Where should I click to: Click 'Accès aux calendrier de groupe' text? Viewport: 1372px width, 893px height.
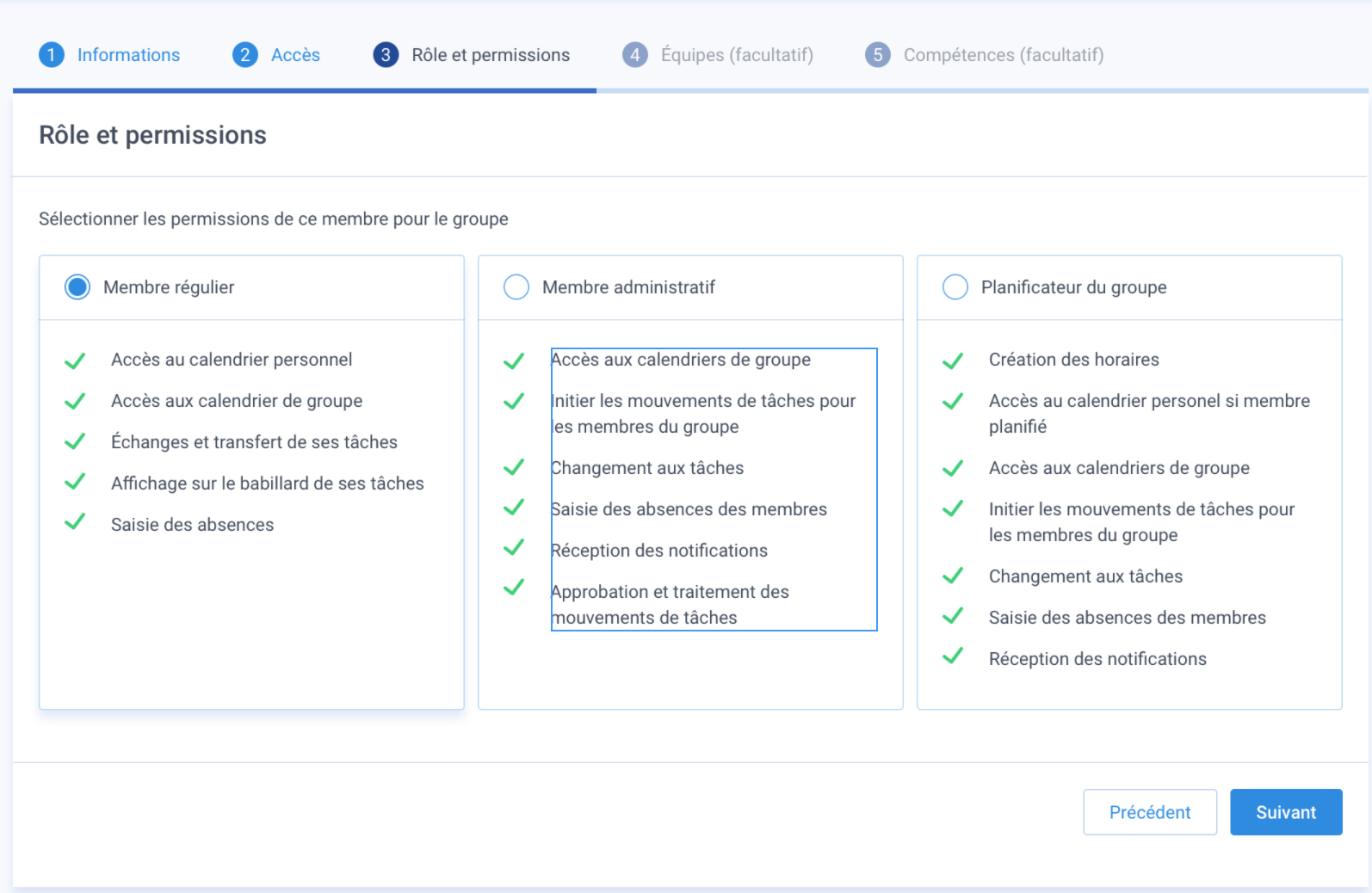237,401
